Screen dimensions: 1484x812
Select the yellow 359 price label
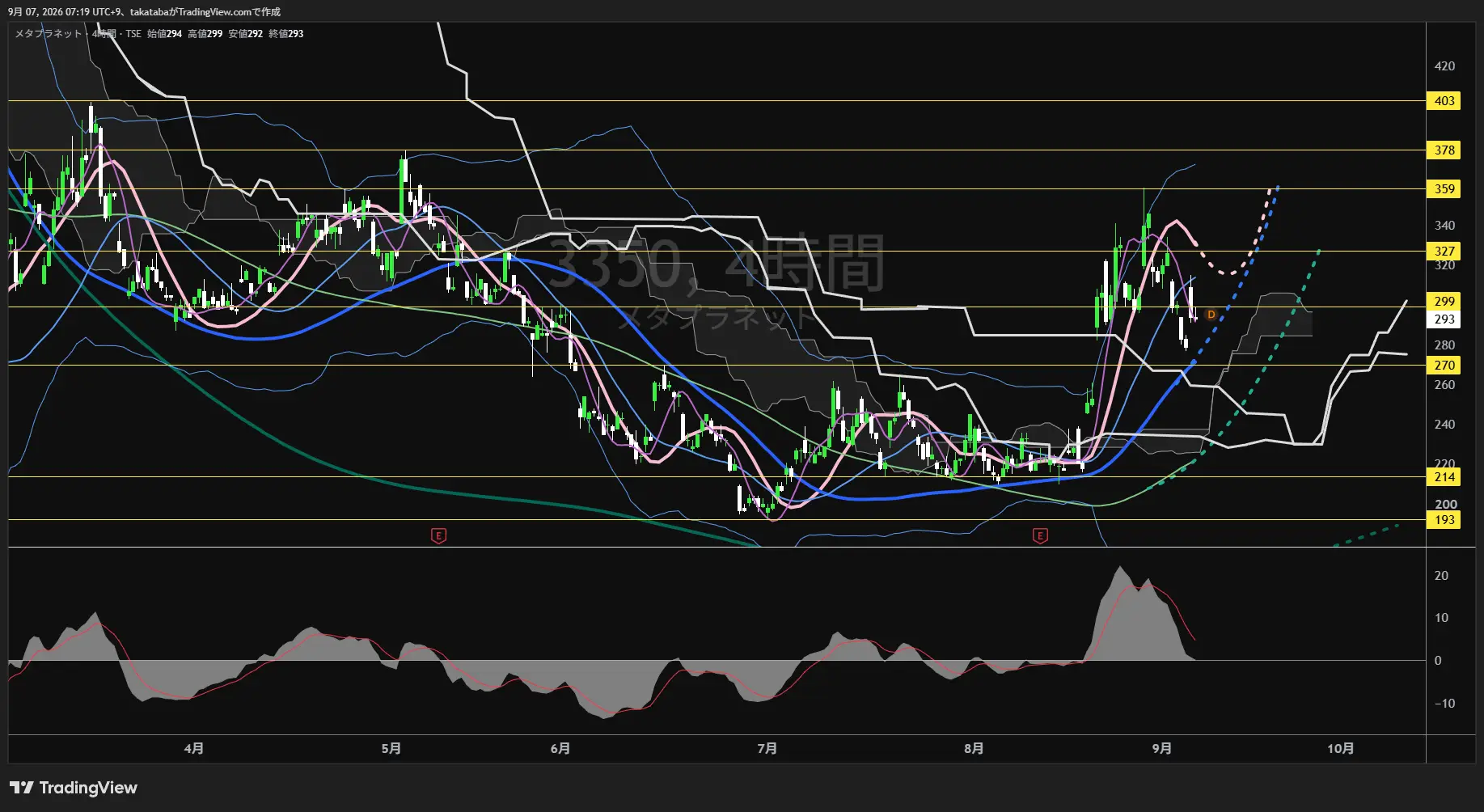pyautogui.click(x=1444, y=189)
